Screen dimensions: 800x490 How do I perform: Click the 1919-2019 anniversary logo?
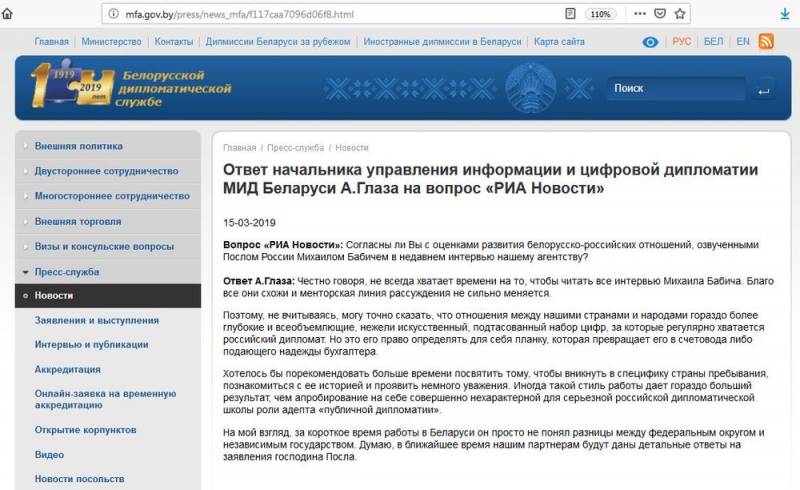coord(73,83)
